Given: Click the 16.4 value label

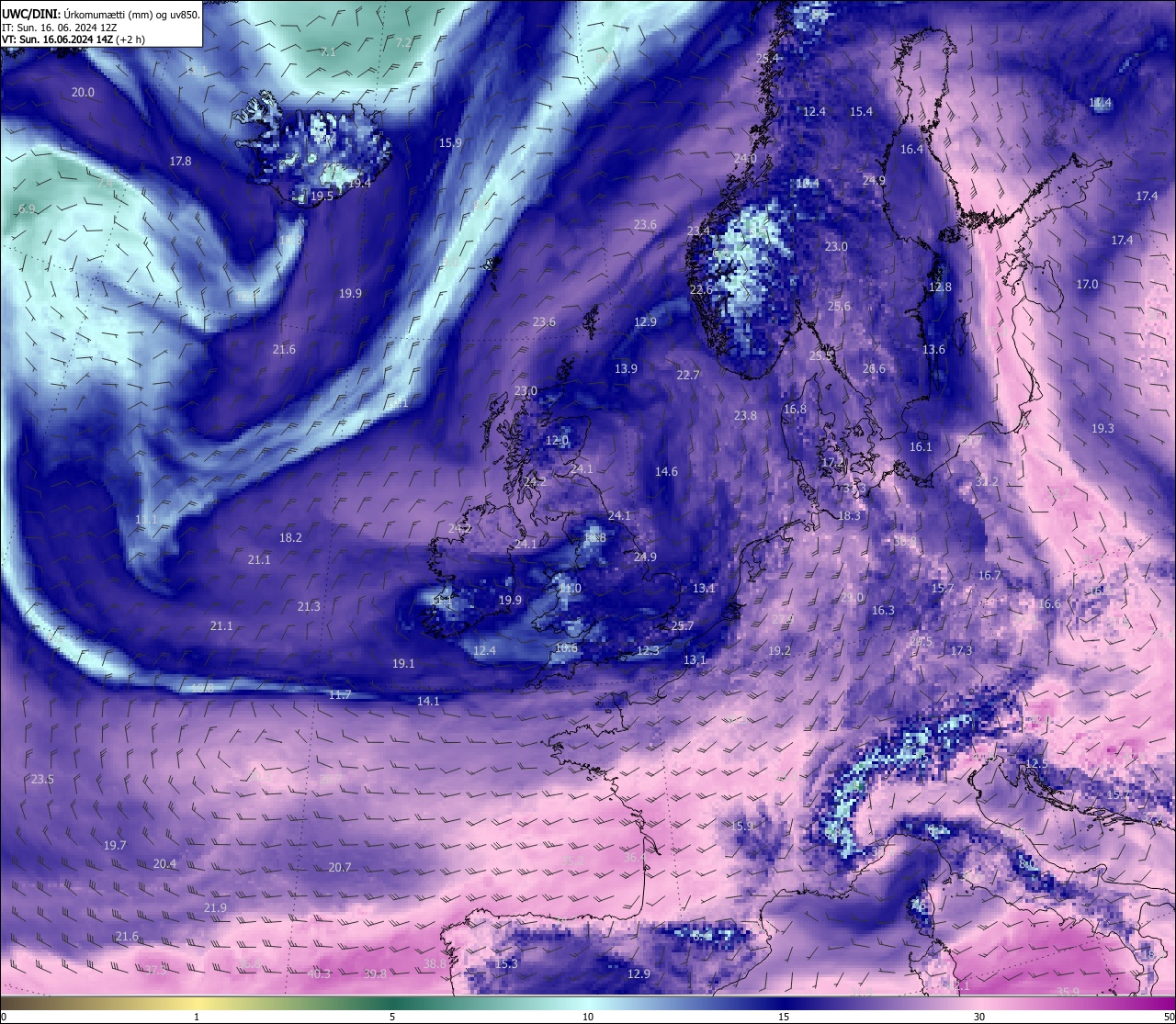Looking at the screenshot, I should point(911,150).
